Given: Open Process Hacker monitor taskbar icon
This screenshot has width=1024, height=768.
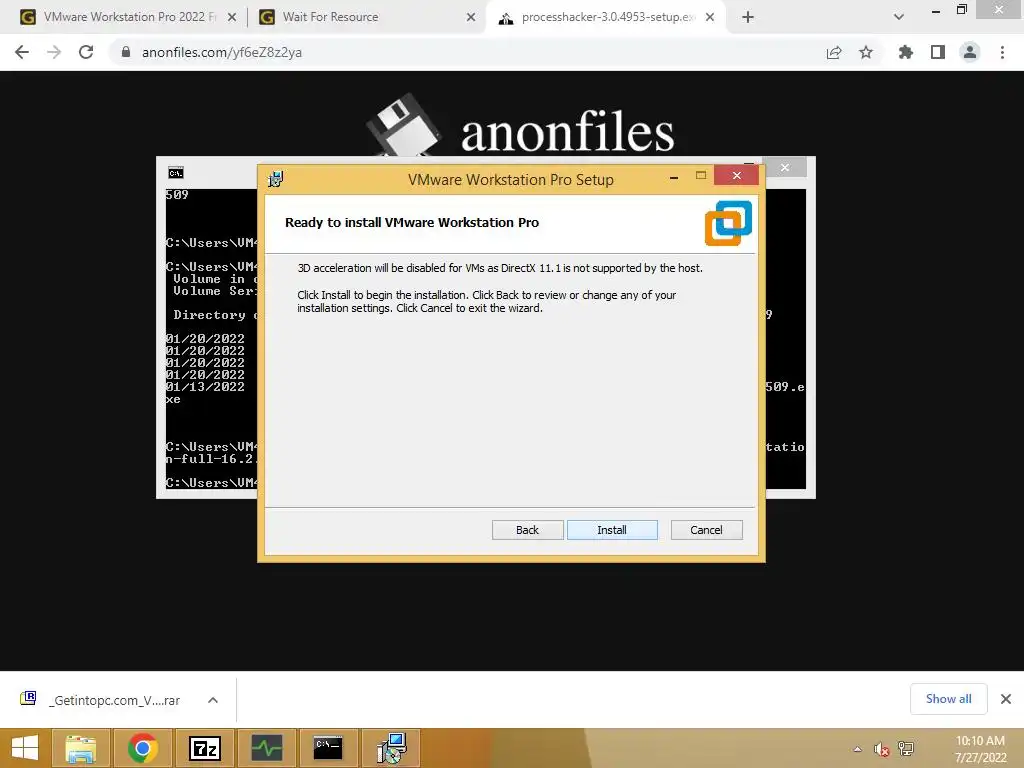Looking at the screenshot, I should pos(266,748).
